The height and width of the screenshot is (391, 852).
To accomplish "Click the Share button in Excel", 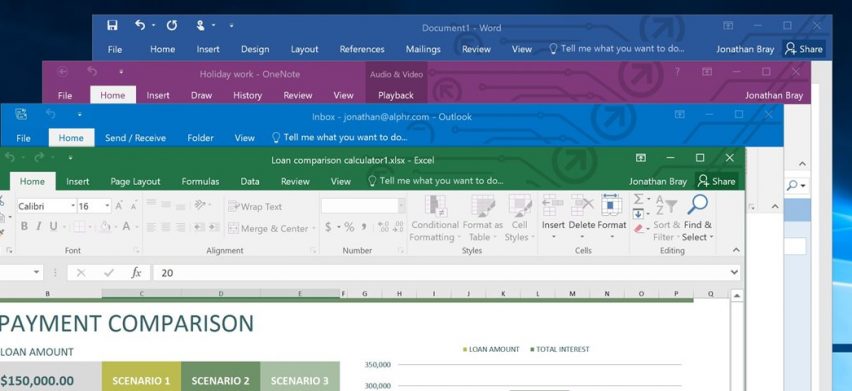I will coord(716,181).
